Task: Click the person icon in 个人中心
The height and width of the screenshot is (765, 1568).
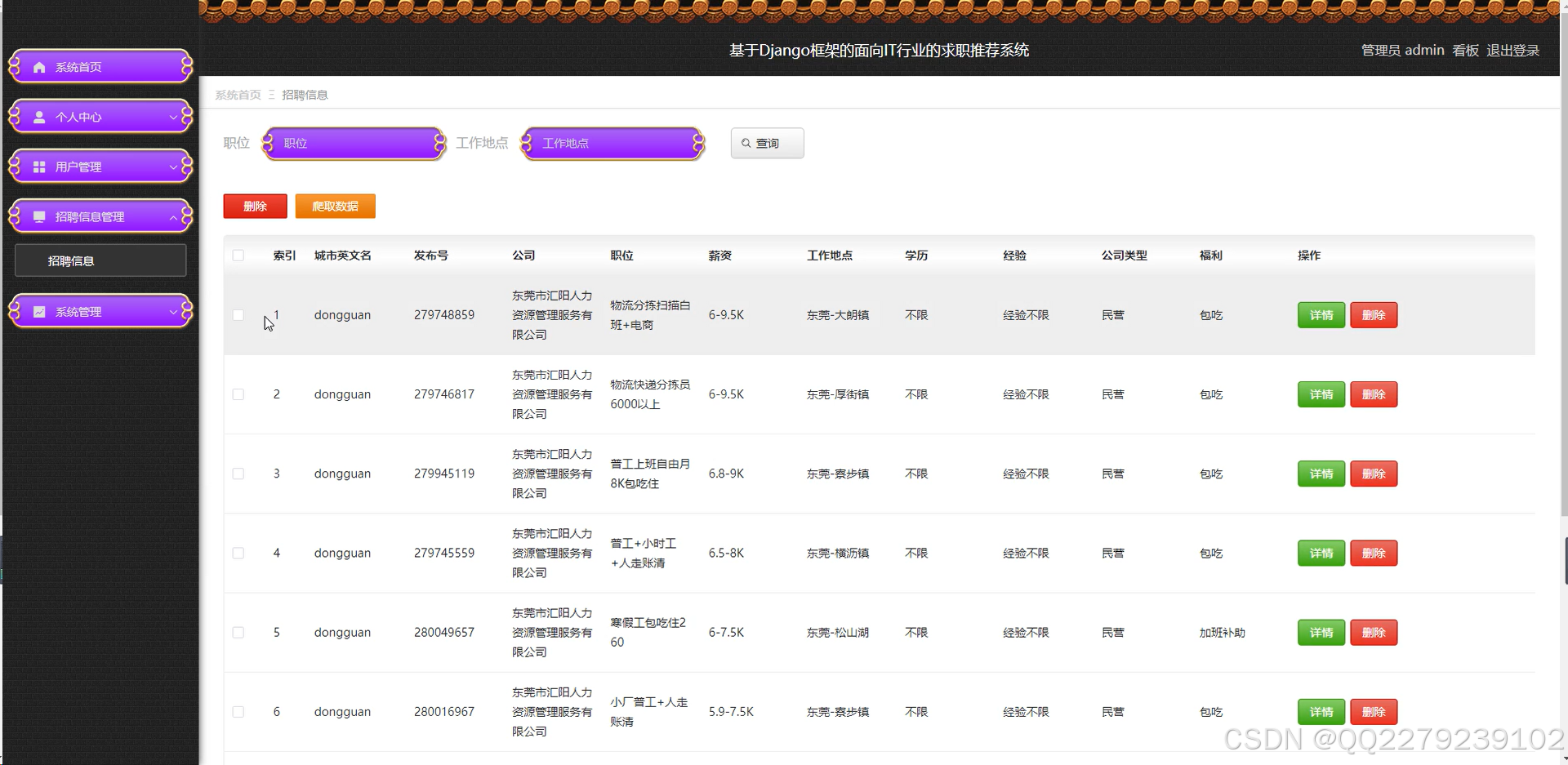Action: point(39,117)
